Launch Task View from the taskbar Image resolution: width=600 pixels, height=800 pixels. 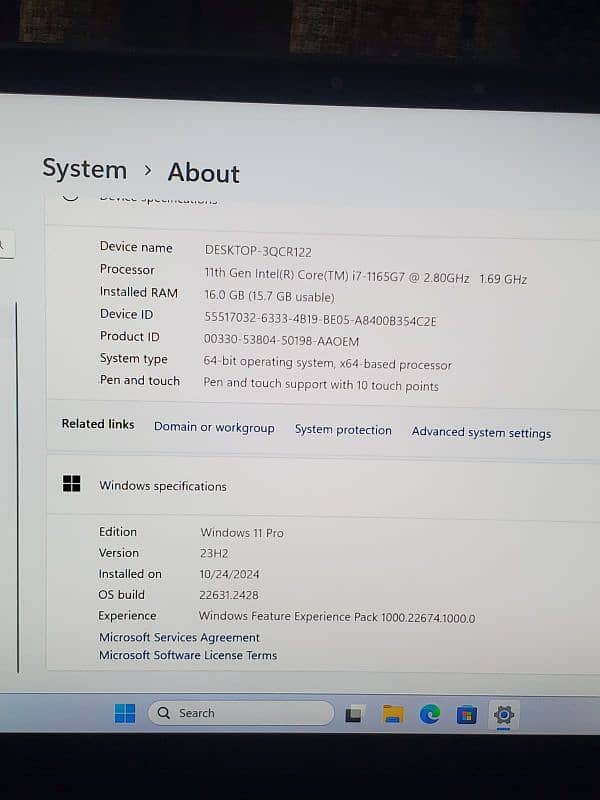(354, 714)
